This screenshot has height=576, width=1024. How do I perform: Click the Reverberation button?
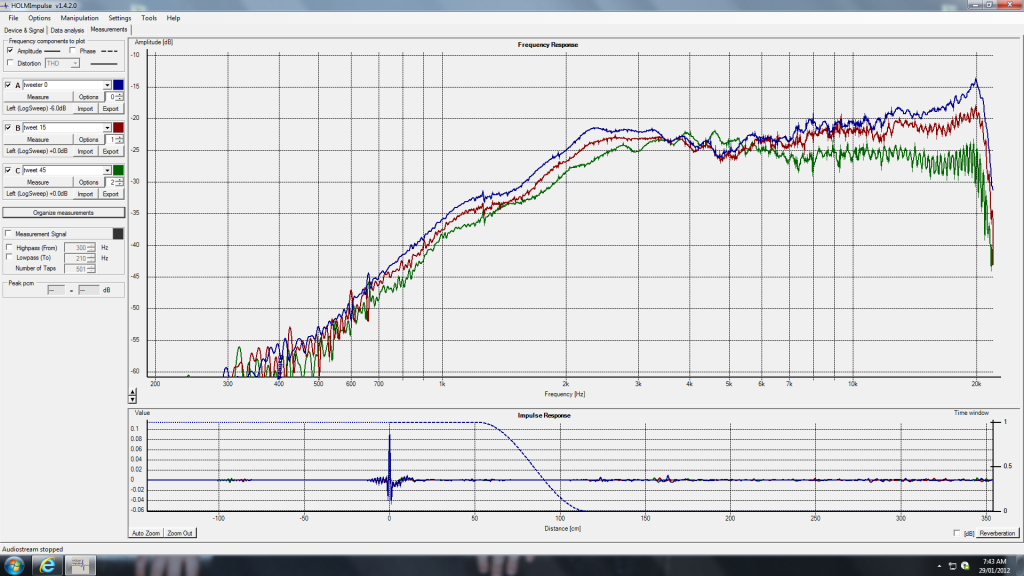[997, 533]
